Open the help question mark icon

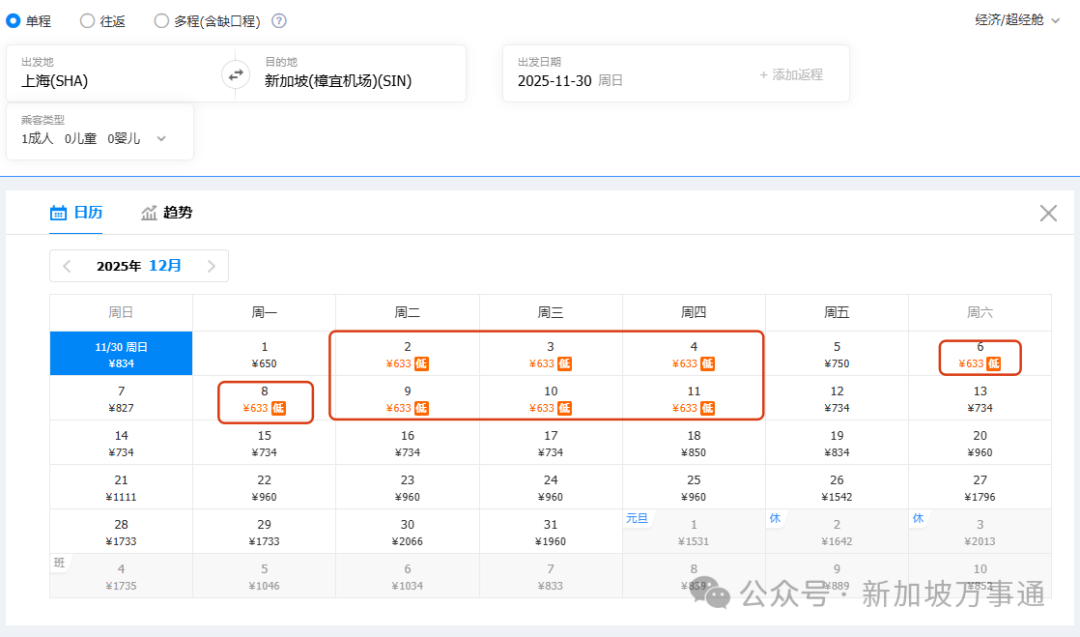pos(277,20)
